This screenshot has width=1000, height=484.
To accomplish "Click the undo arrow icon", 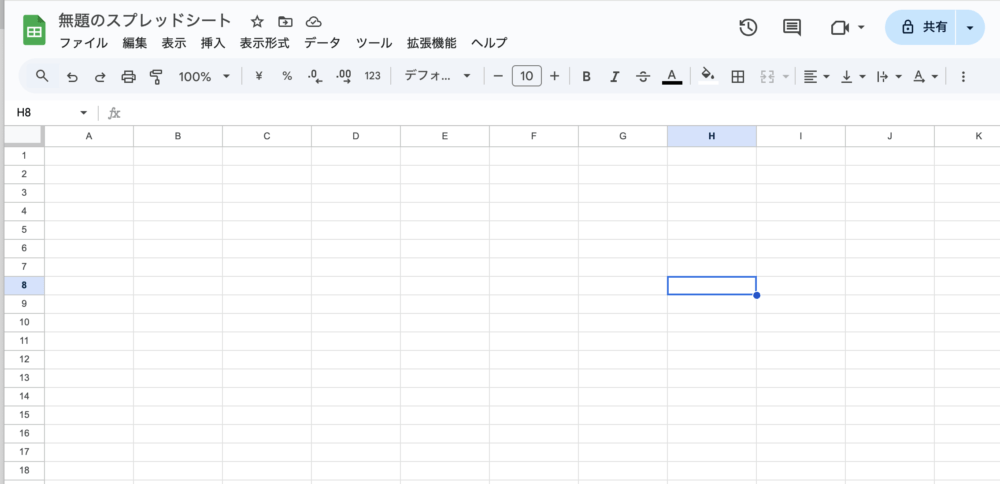I will 72,76.
